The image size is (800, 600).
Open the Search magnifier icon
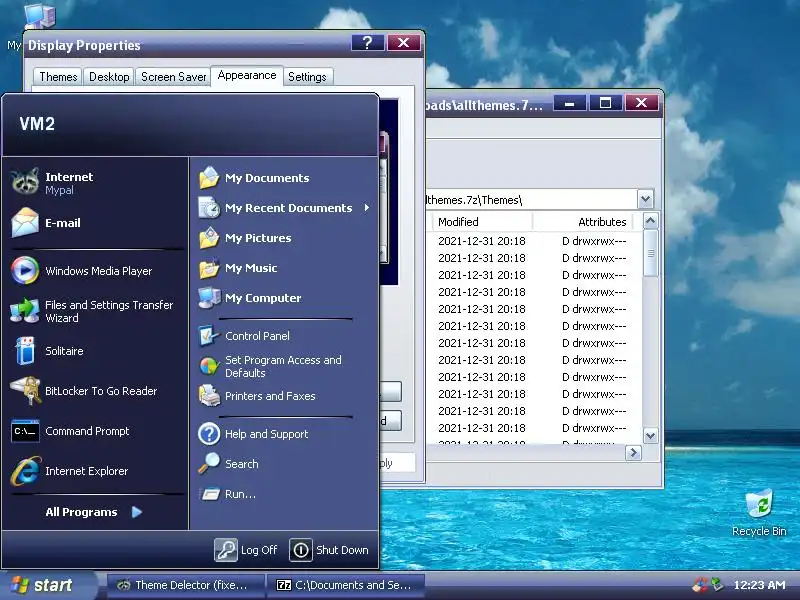[x=209, y=464]
